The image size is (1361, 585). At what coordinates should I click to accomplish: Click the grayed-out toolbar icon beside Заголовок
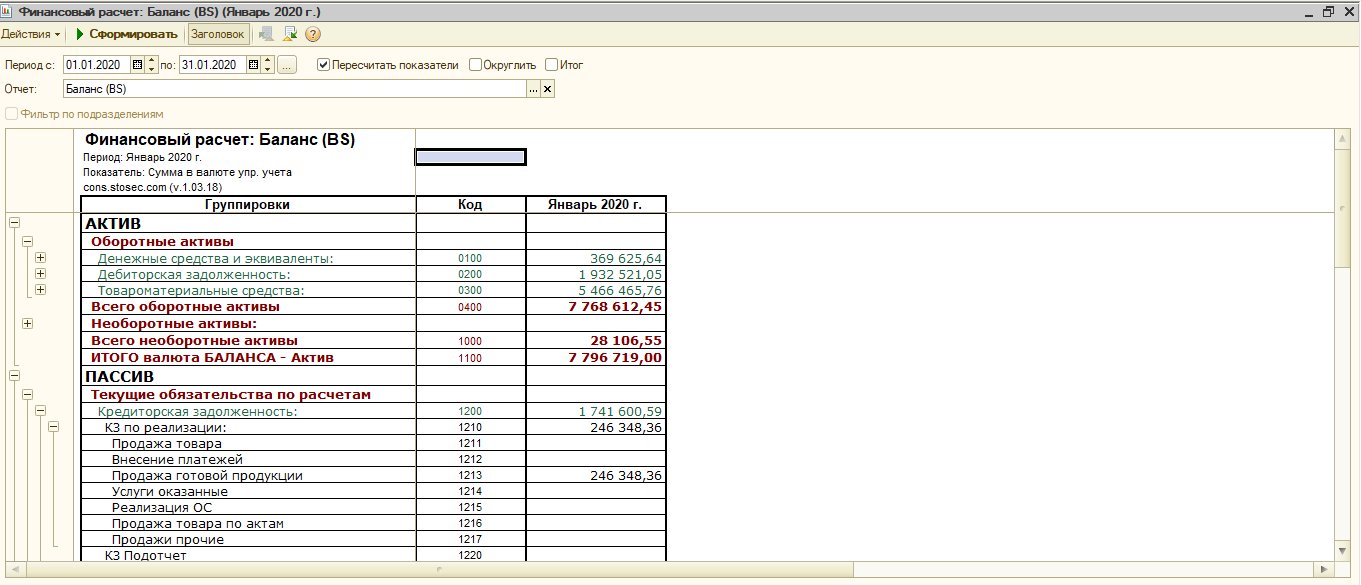point(266,34)
